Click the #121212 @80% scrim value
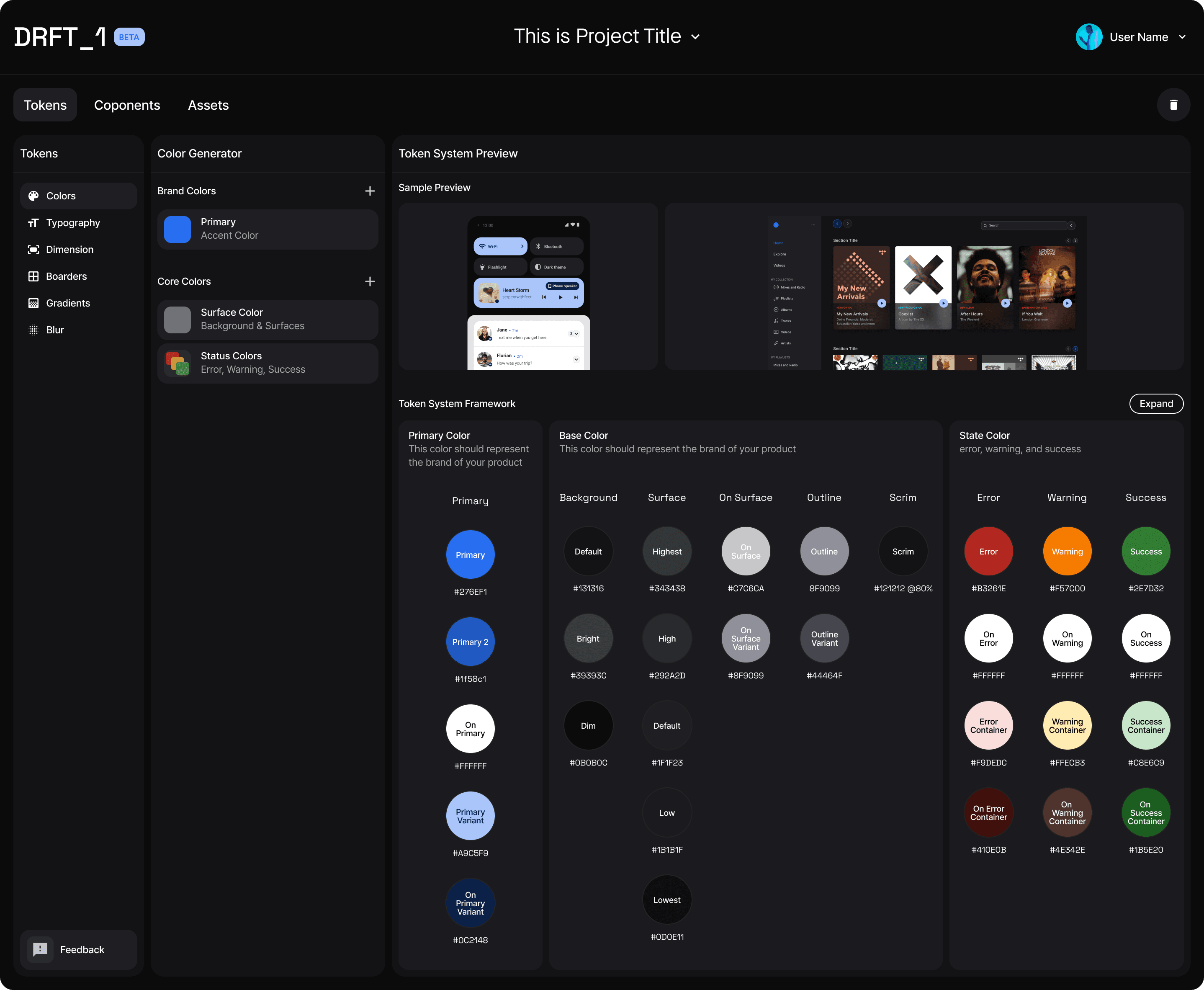 pyautogui.click(x=903, y=588)
